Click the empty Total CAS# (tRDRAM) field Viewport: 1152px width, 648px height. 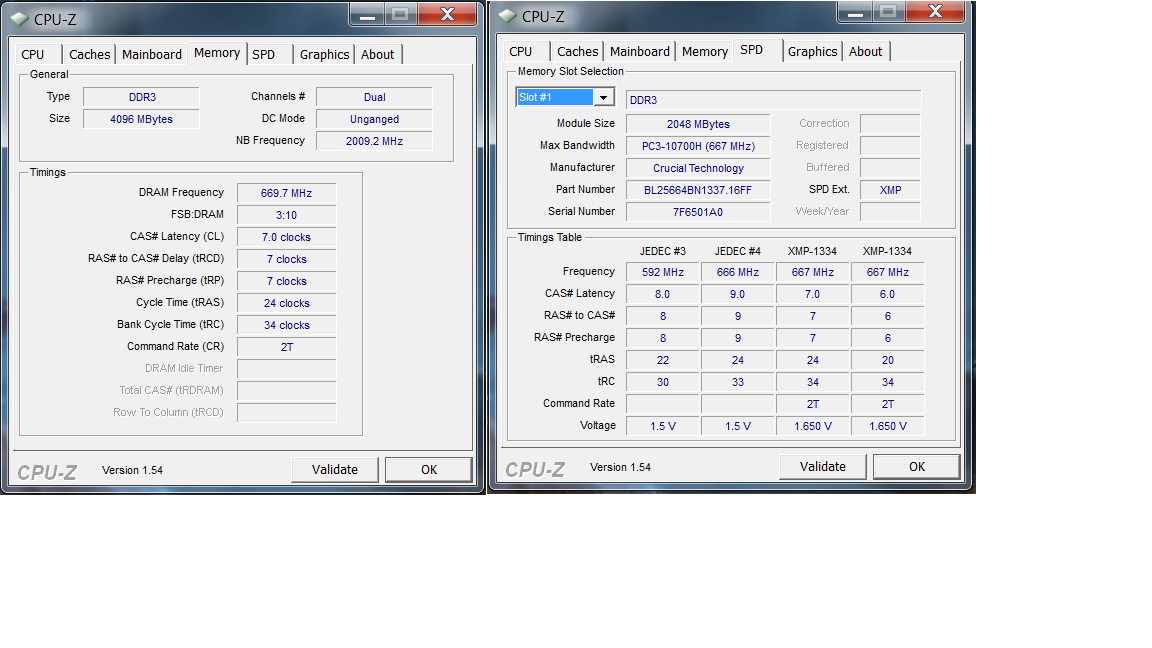(x=287, y=391)
